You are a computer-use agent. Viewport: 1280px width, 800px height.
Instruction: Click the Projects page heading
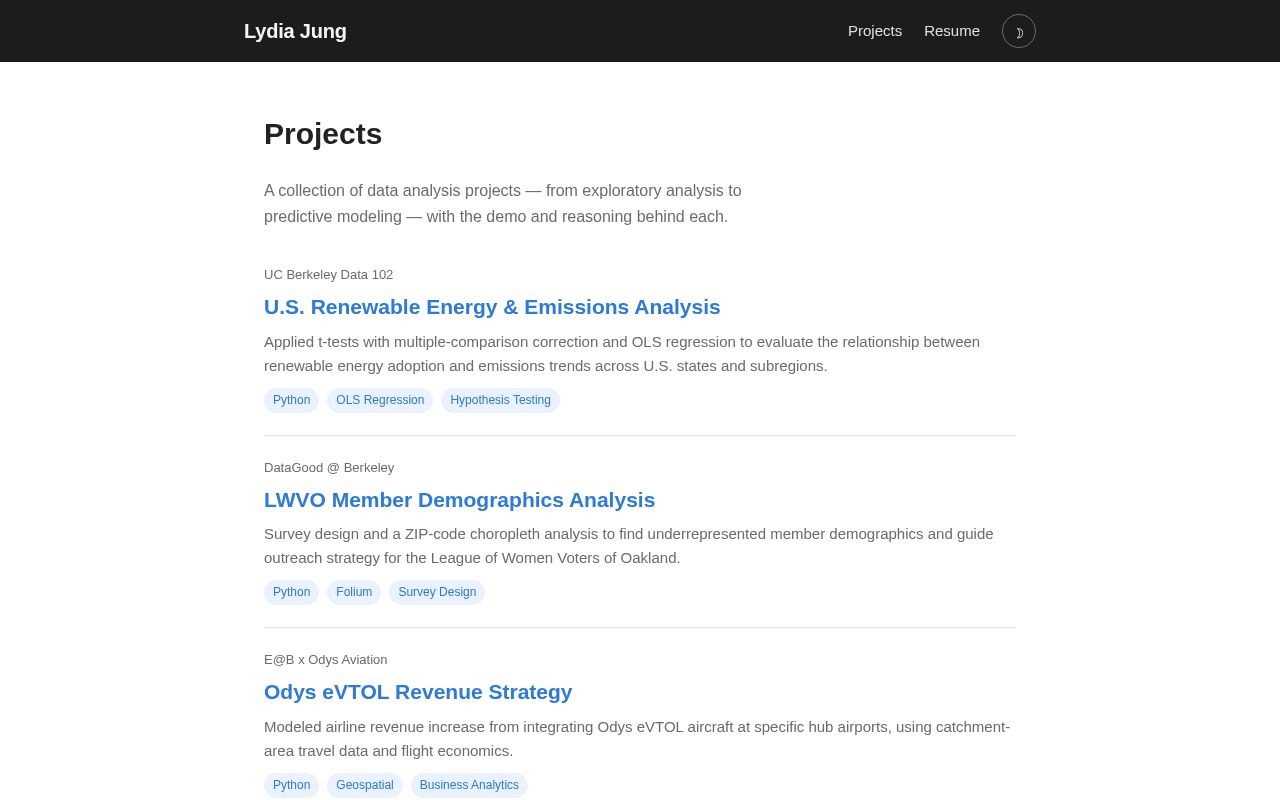(x=323, y=134)
